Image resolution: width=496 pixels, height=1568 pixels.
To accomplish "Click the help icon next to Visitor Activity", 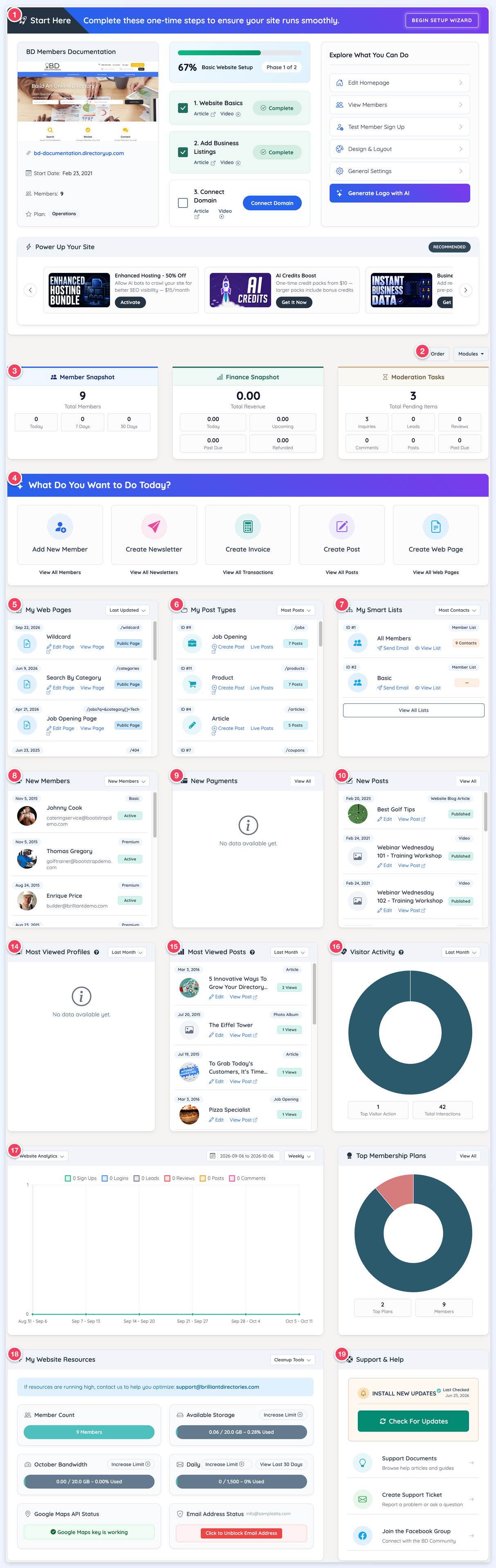I will click(x=401, y=952).
